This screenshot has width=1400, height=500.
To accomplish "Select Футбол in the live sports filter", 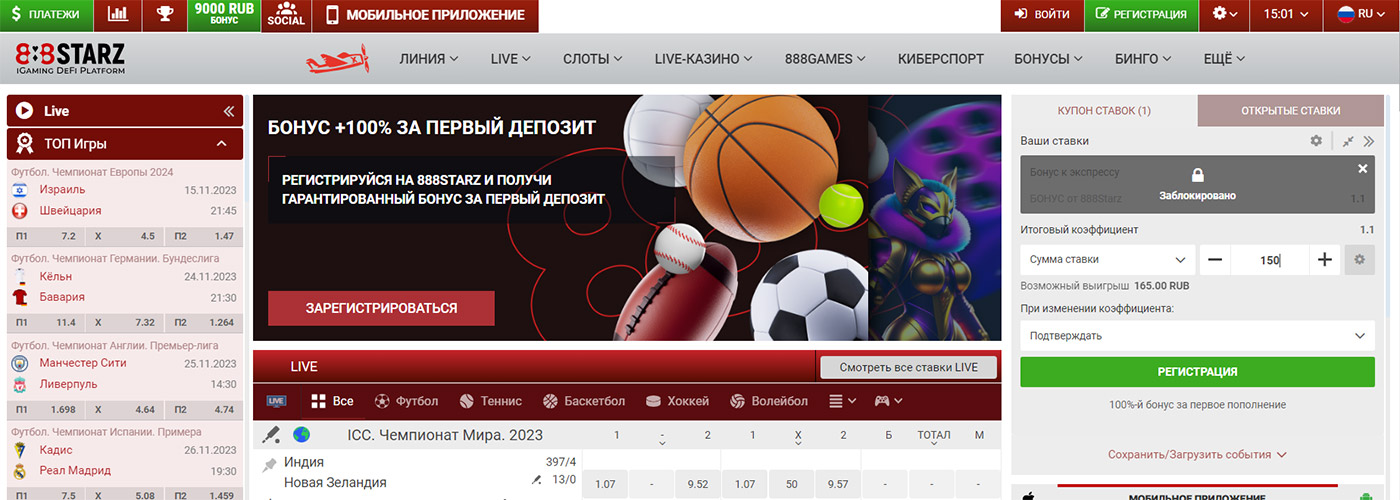I will [406, 401].
